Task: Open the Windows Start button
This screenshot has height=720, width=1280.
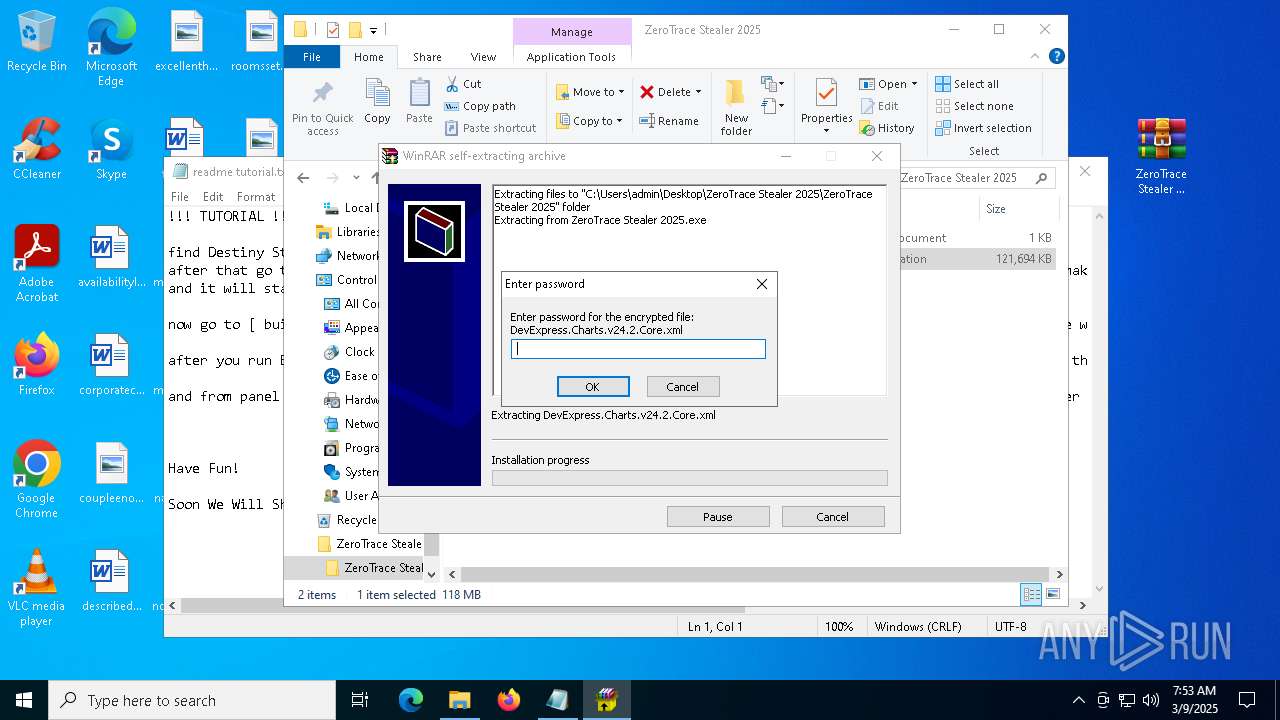Action: click(24, 700)
